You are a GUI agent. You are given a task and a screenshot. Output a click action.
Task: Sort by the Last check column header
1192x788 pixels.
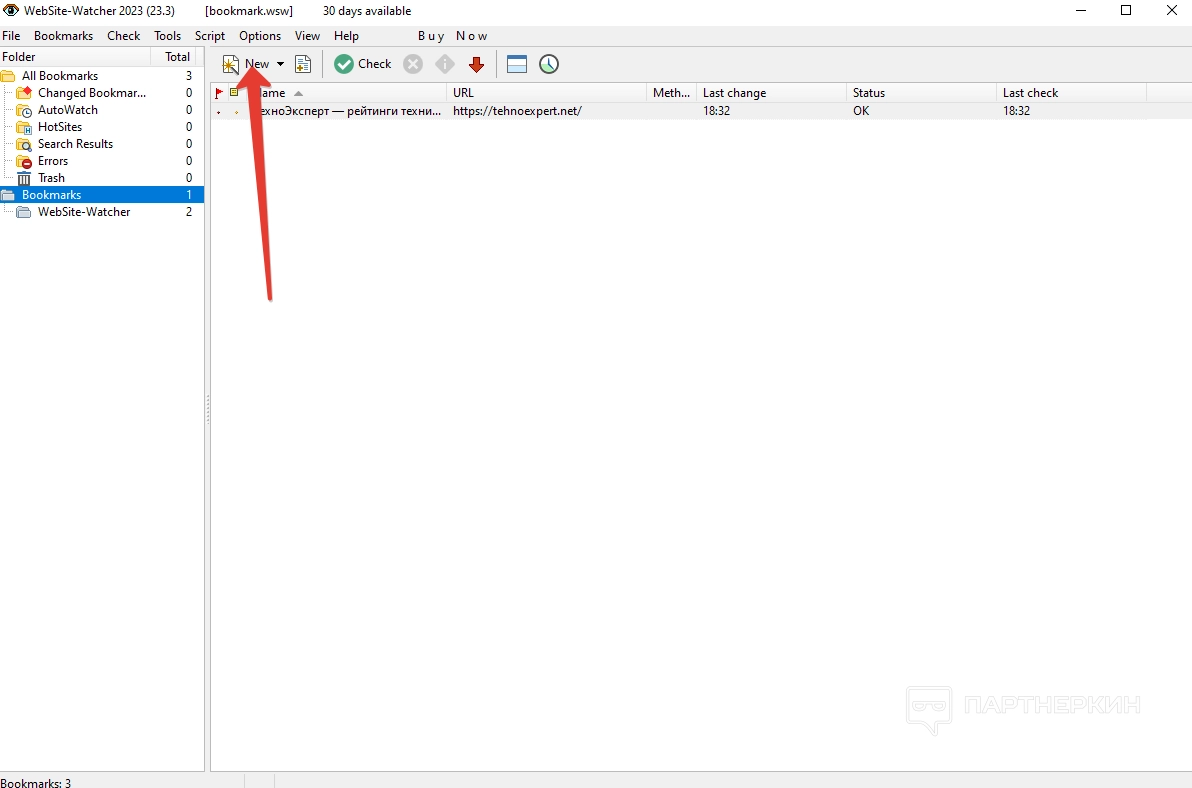(1071, 93)
